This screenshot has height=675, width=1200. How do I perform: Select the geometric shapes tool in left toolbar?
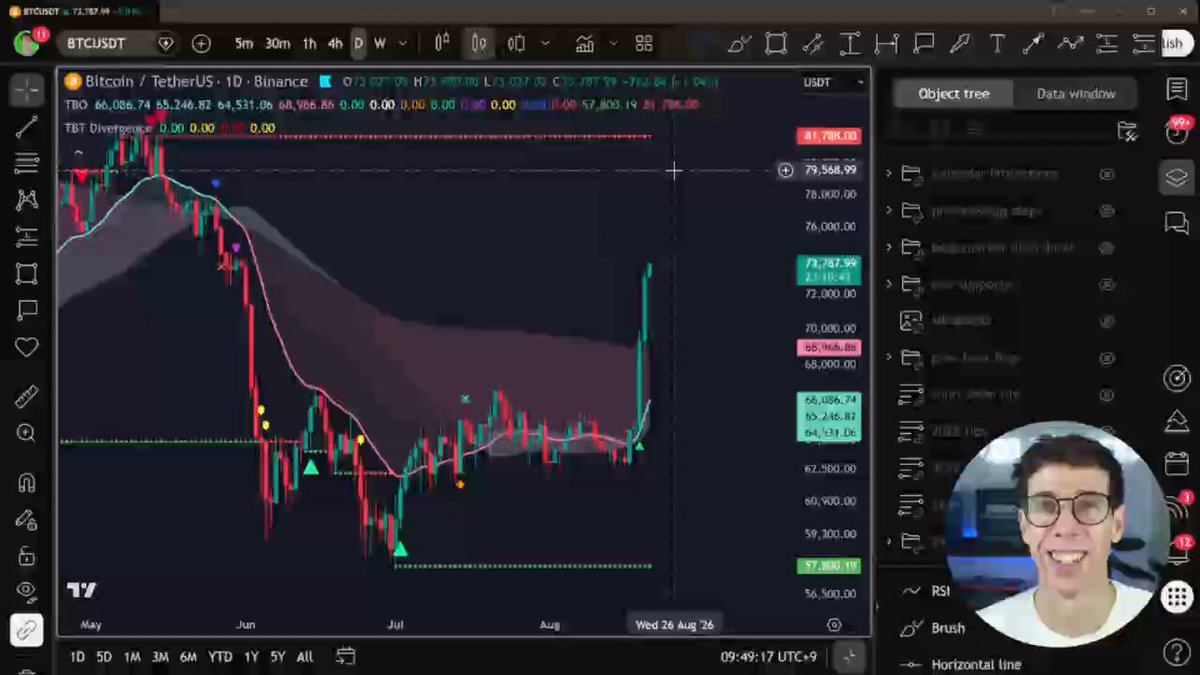tap(26, 274)
